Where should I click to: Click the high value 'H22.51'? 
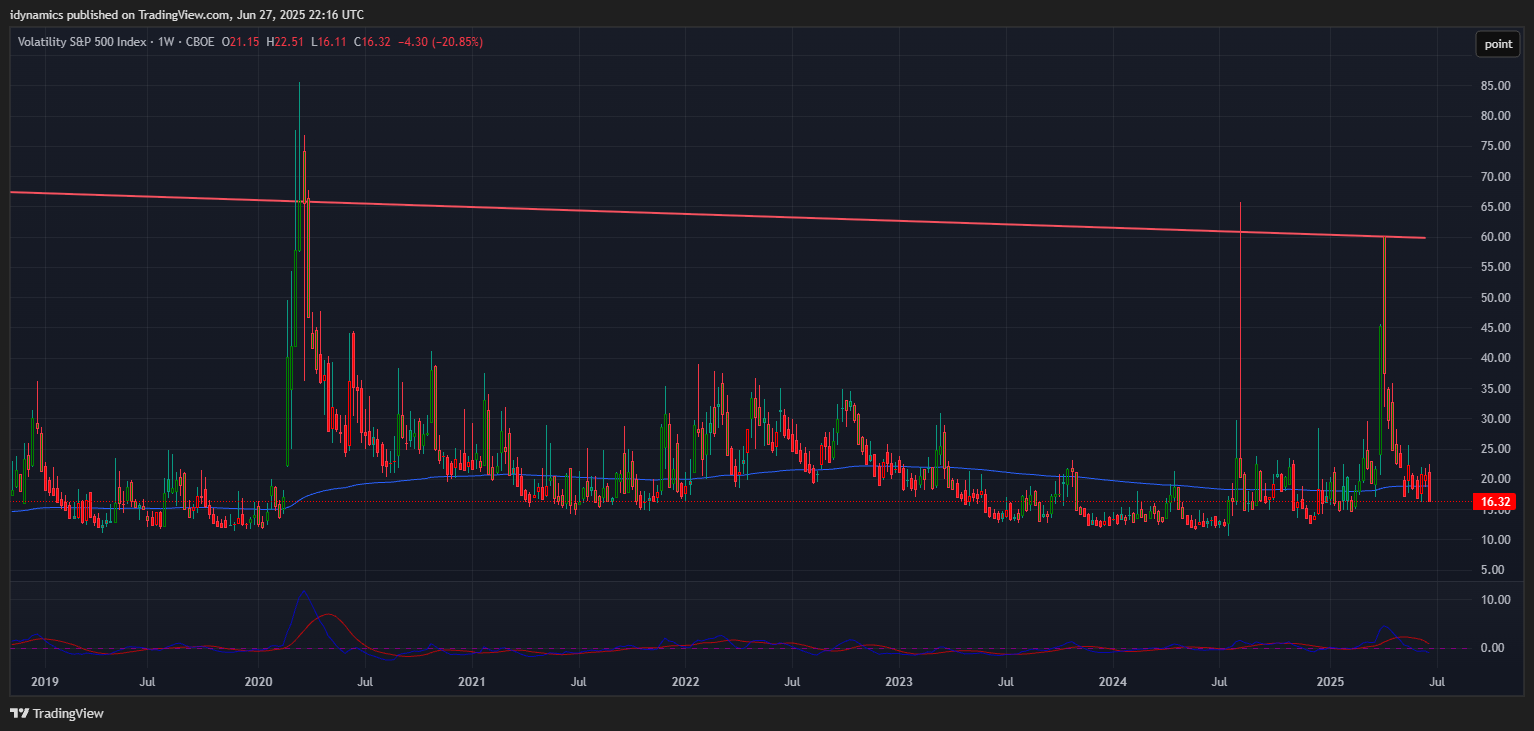click(285, 42)
